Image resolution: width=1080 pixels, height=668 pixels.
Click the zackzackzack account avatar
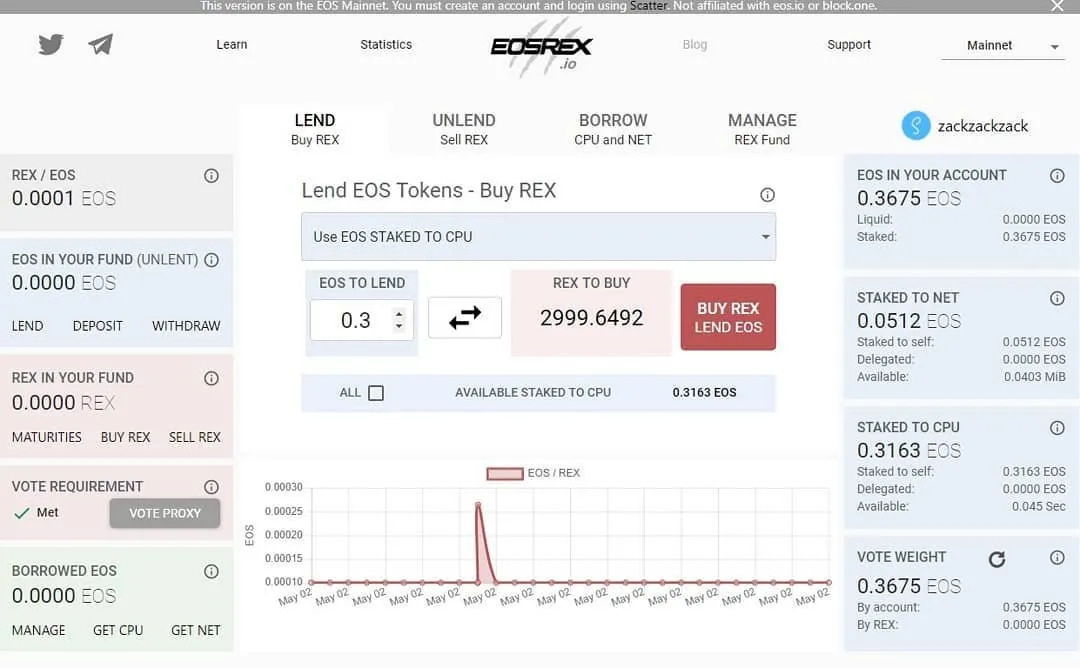click(x=916, y=125)
